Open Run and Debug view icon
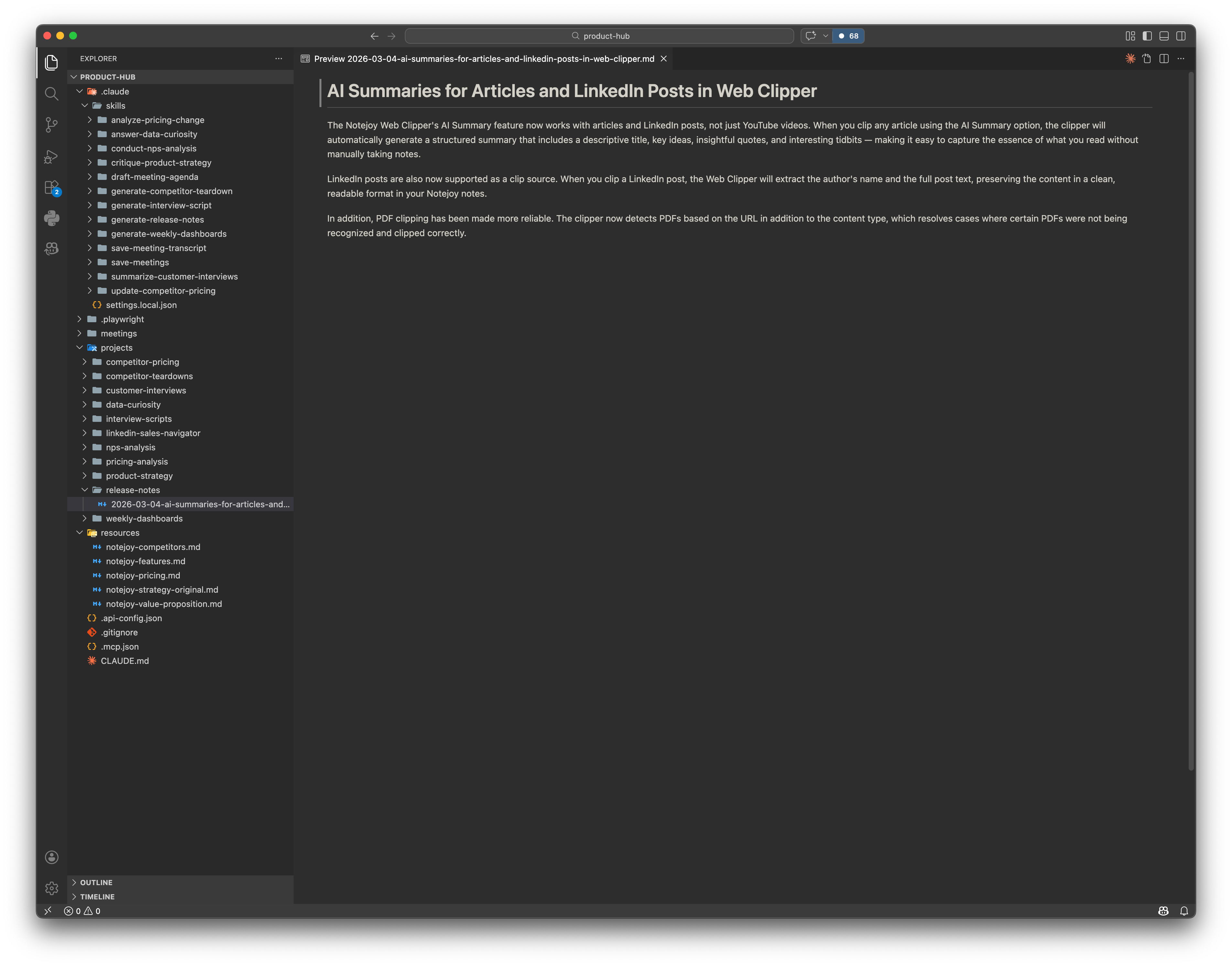 (51, 156)
